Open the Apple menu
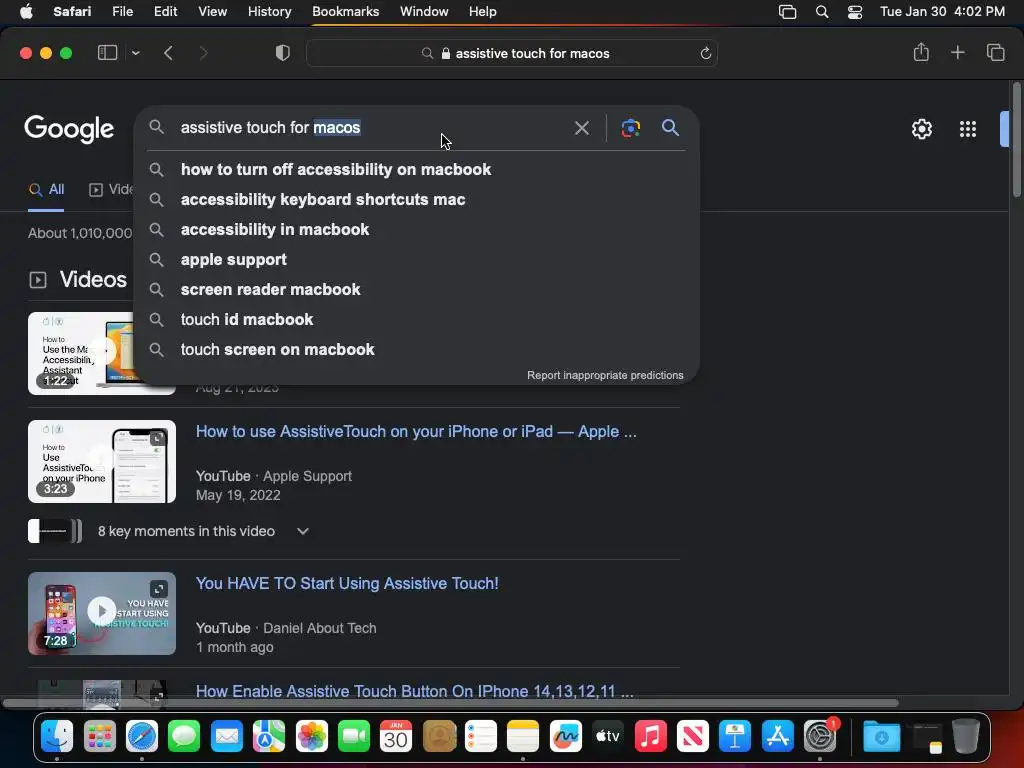The height and width of the screenshot is (768, 1024). (26, 12)
